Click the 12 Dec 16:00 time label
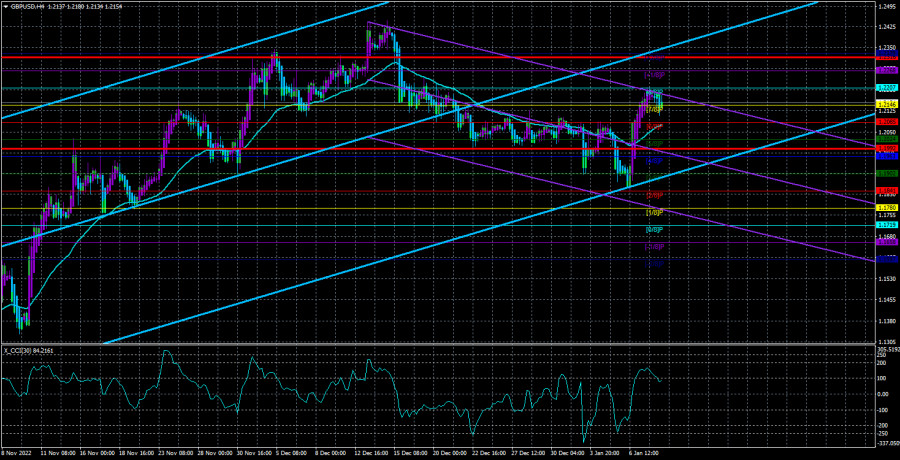 (x=372, y=453)
